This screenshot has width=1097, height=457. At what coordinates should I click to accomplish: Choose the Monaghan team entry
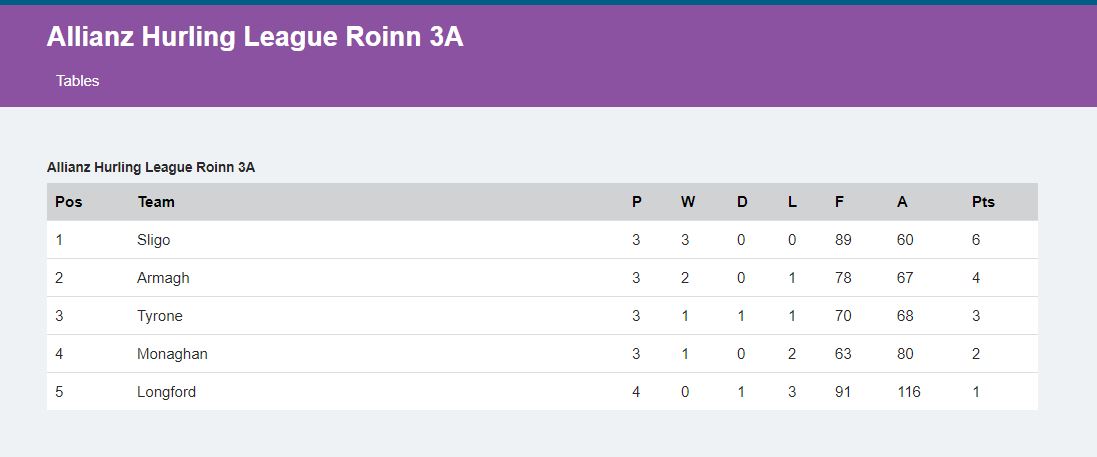pos(172,353)
